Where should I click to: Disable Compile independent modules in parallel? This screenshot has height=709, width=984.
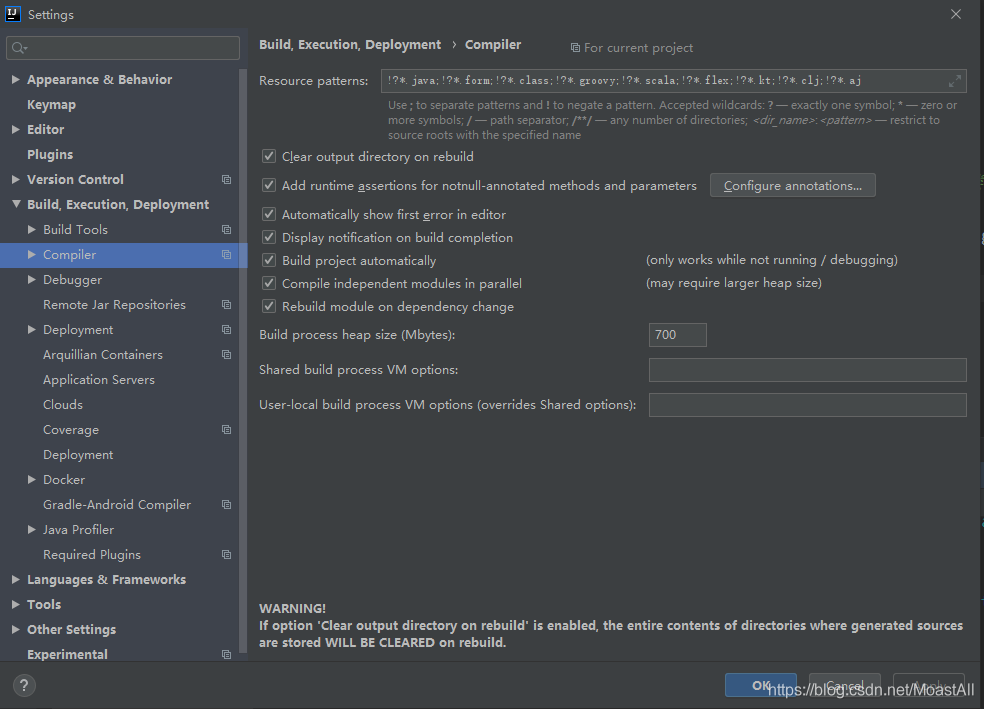click(x=269, y=284)
